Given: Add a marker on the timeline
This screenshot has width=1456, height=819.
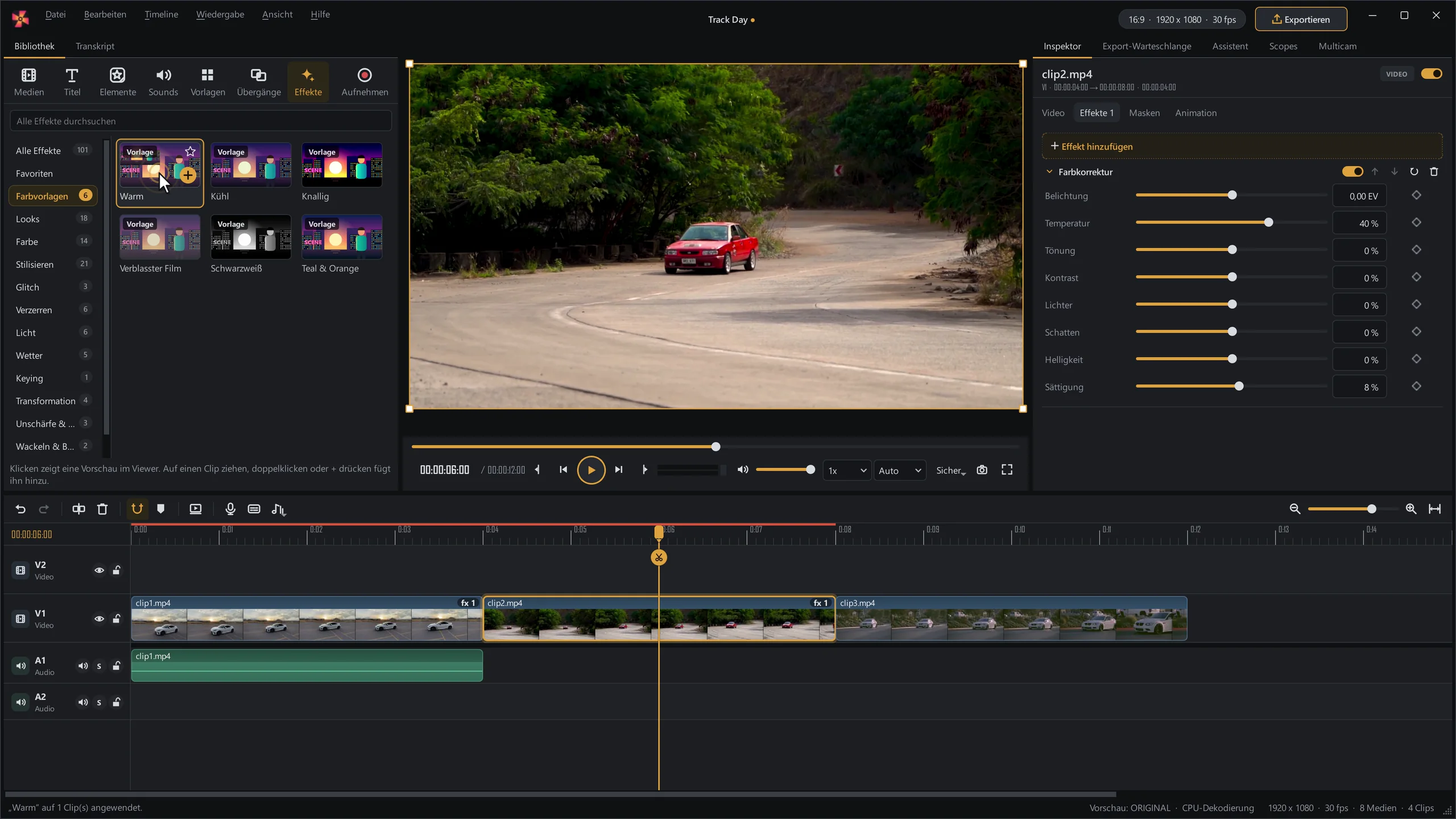Looking at the screenshot, I should [x=161, y=509].
